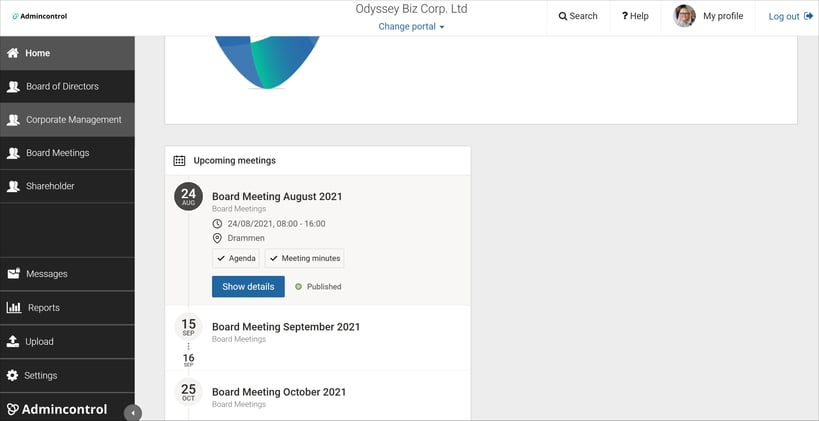
Task: Click the Board of Directors people icon
Action: point(13,87)
